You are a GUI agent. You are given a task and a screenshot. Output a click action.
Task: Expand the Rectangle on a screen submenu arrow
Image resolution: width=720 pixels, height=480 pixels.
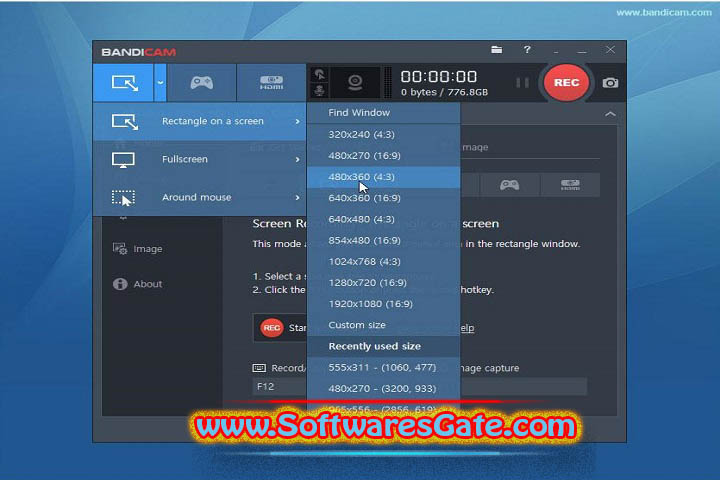[x=298, y=121]
